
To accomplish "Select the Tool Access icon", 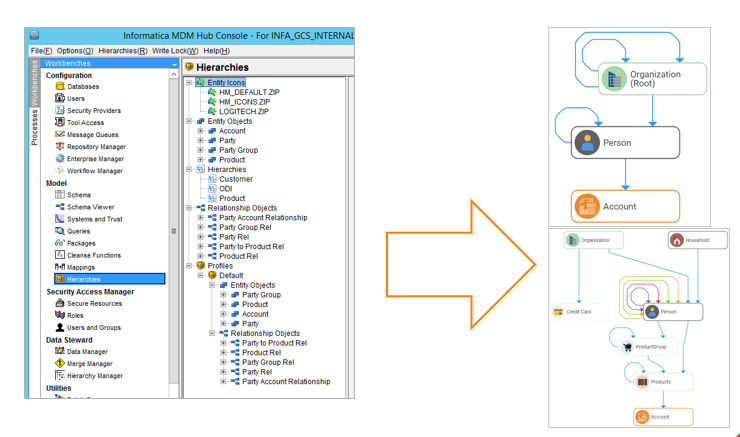I will [x=60, y=122].
